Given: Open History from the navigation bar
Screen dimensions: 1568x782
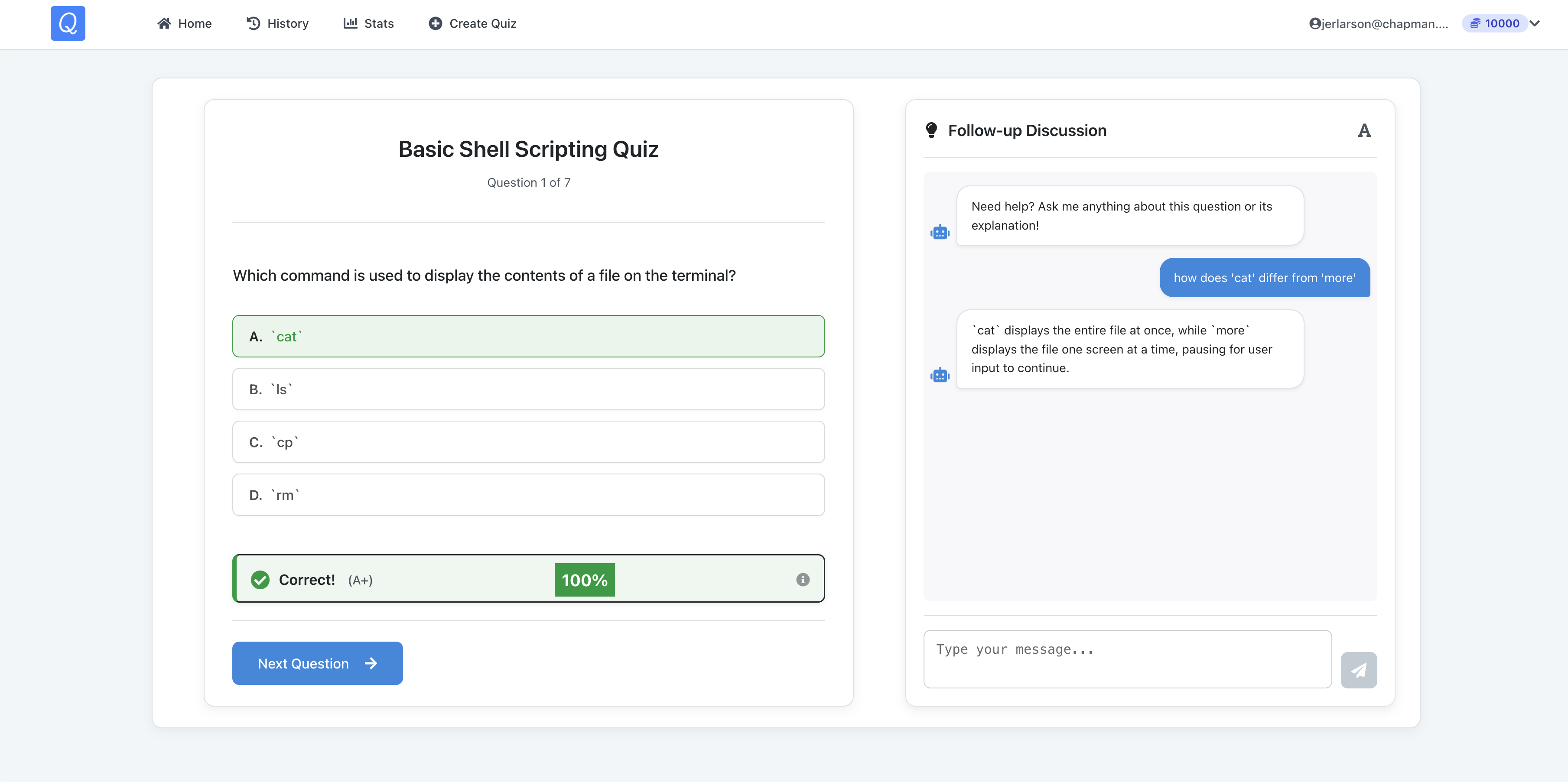Looking at the screenshot, I should coord(277,23).
